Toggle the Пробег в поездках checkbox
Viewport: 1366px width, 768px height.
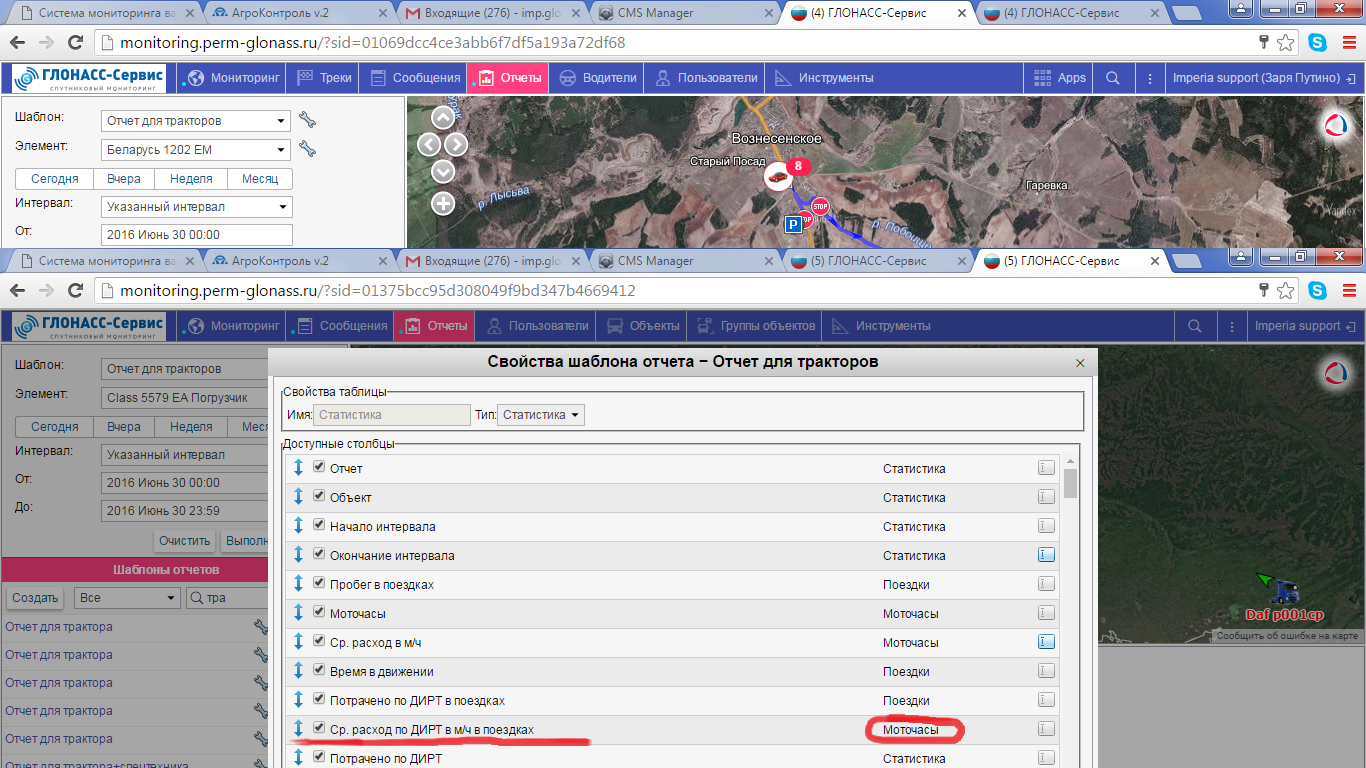[319, 583]
